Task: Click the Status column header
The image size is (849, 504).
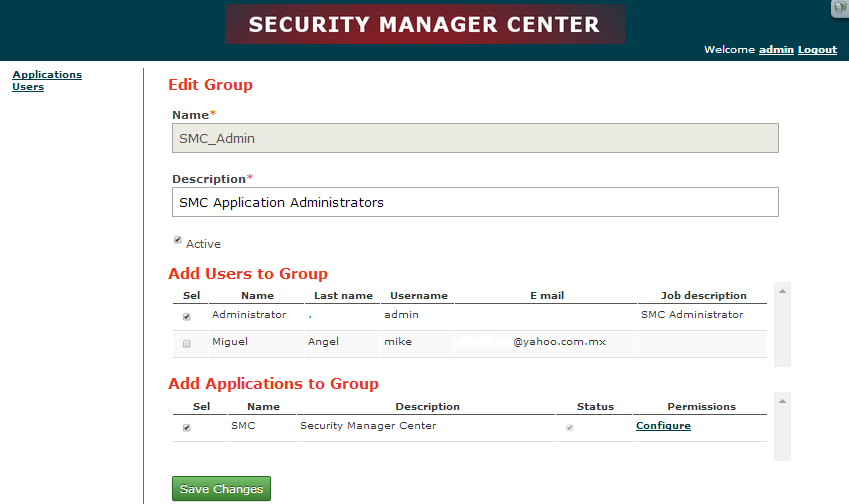Action: 595,407
